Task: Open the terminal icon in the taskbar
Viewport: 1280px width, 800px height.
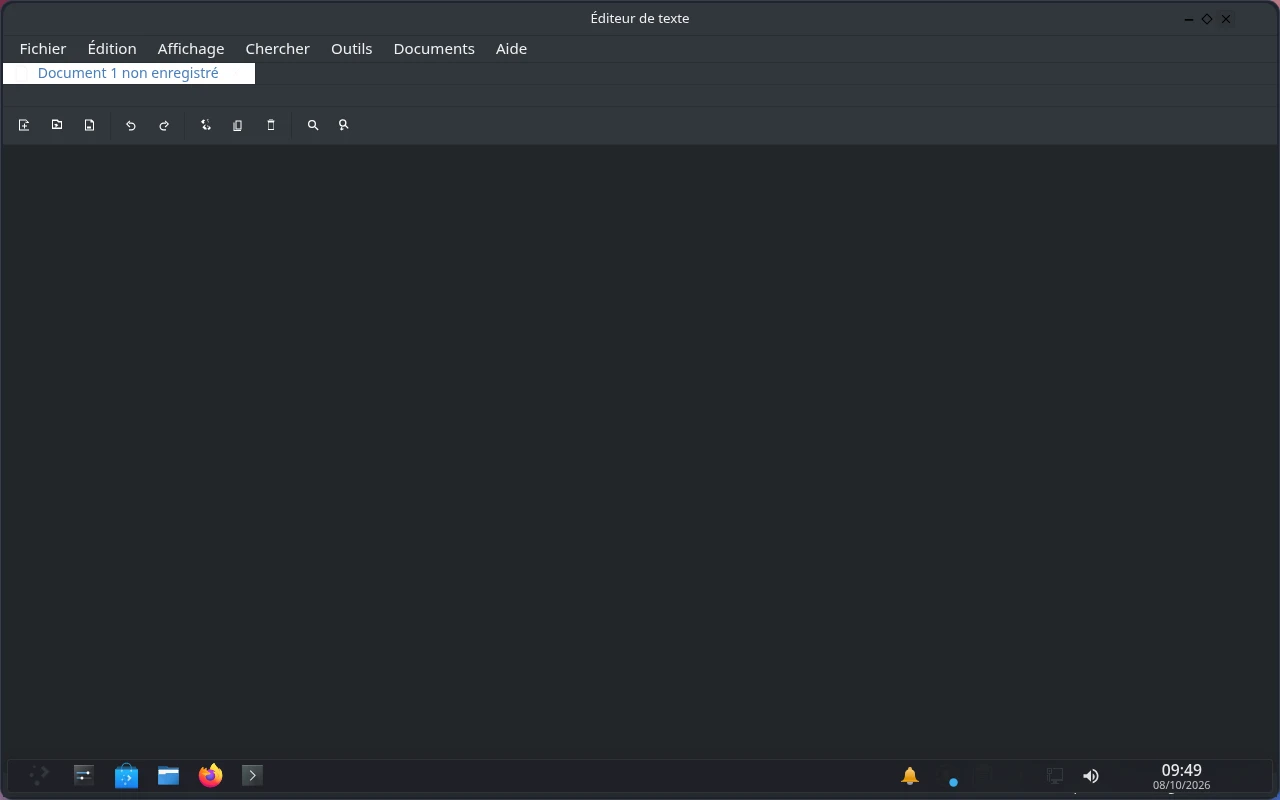Action: (x=252, y=775)
